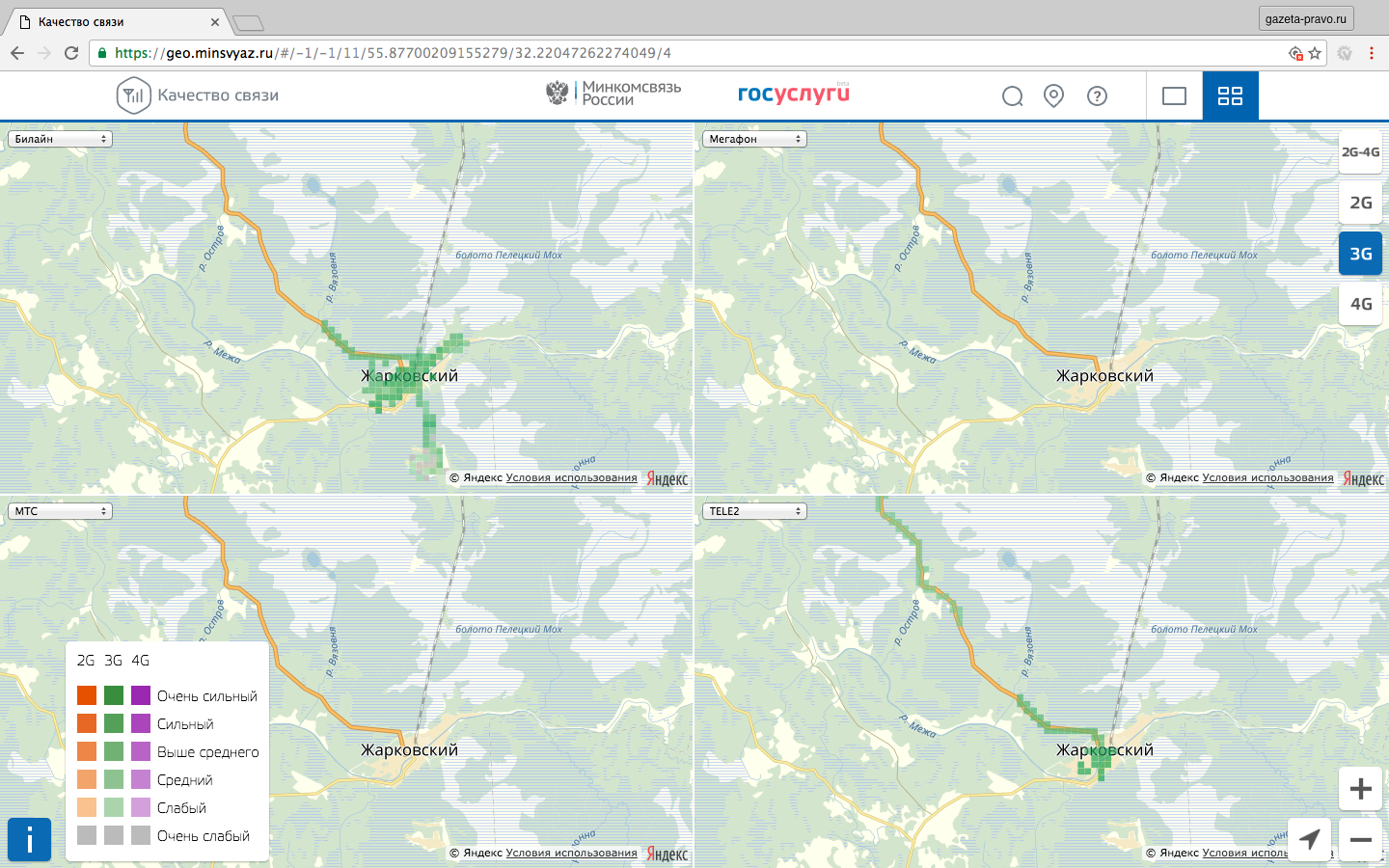The image size is (1389, 868).
Task: Click the browser address bar URL
Action: click(394, 53)
